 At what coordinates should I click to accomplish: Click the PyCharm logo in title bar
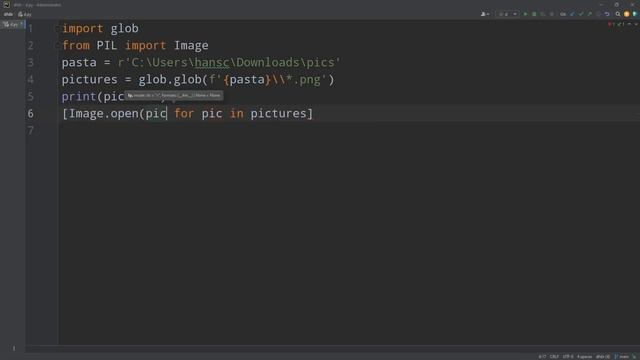pyautogui.click(x=6, y=4)
